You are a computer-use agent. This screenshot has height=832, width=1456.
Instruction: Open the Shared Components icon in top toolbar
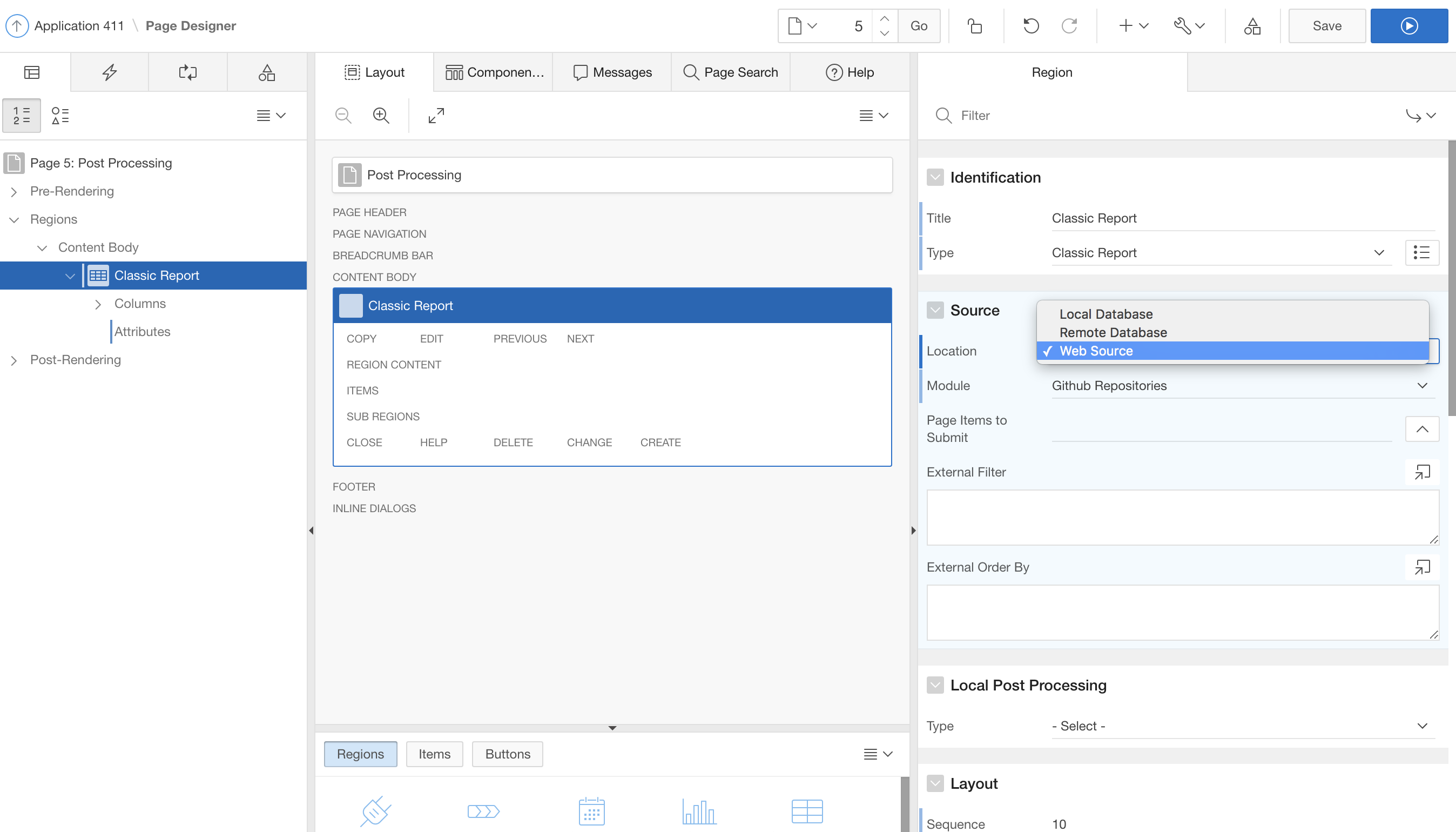click(1251, 26)
